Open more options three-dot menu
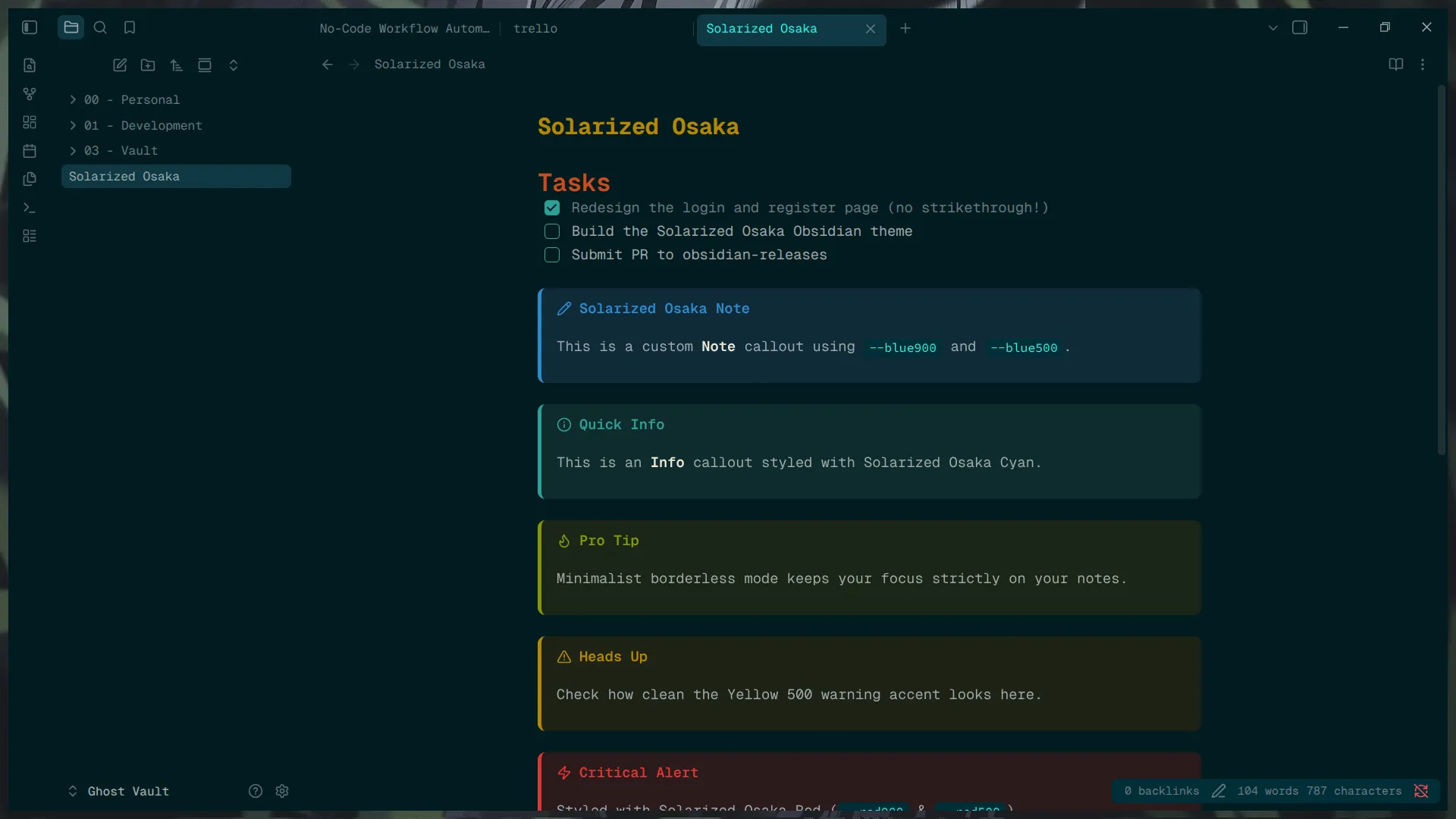This screenshot has height=819, width=1456. tap(1423, 64)
